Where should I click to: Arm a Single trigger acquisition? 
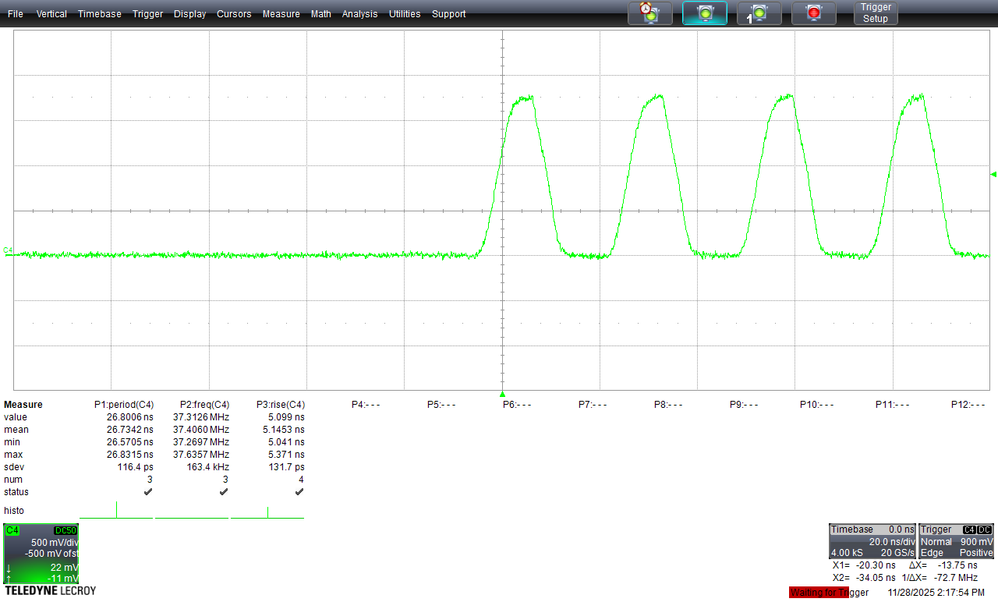(759, 13)
